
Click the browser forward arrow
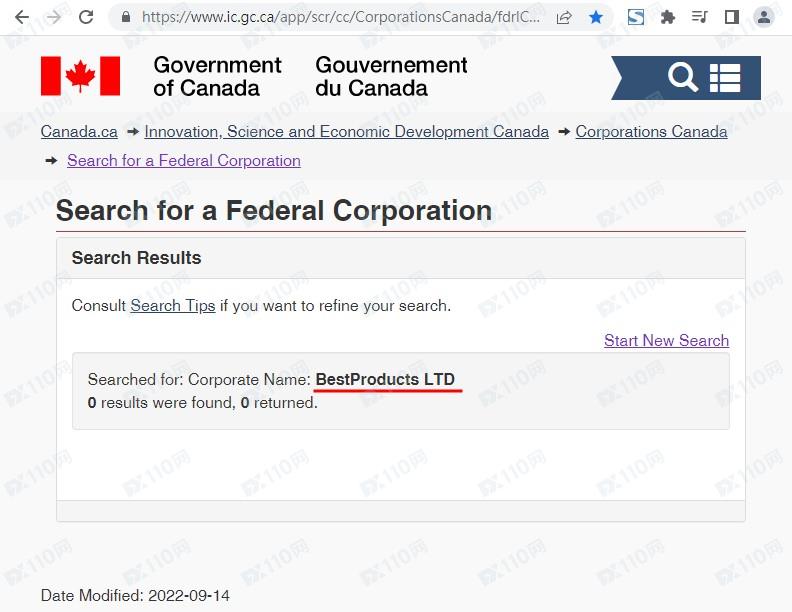tap(54, 17)
